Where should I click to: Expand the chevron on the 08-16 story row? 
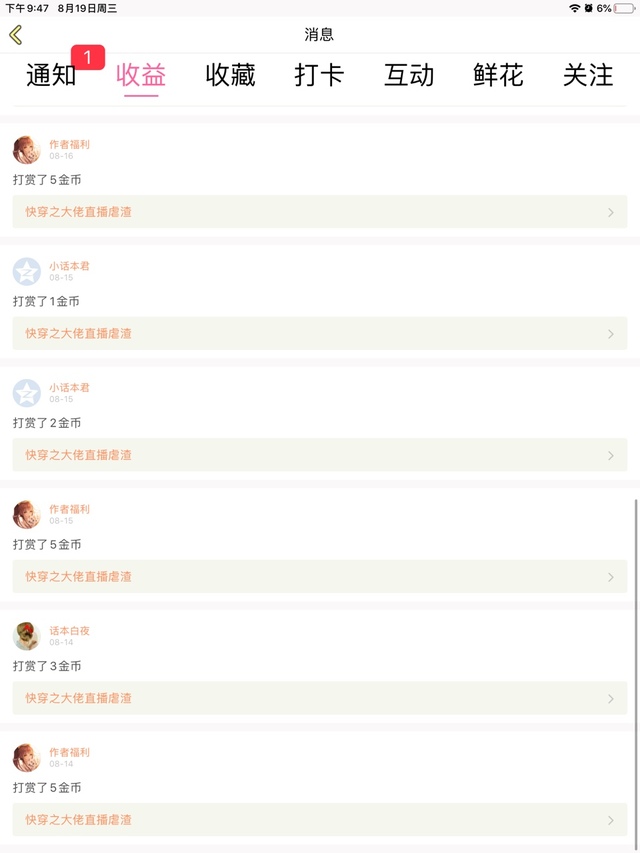tap(611, 212)
